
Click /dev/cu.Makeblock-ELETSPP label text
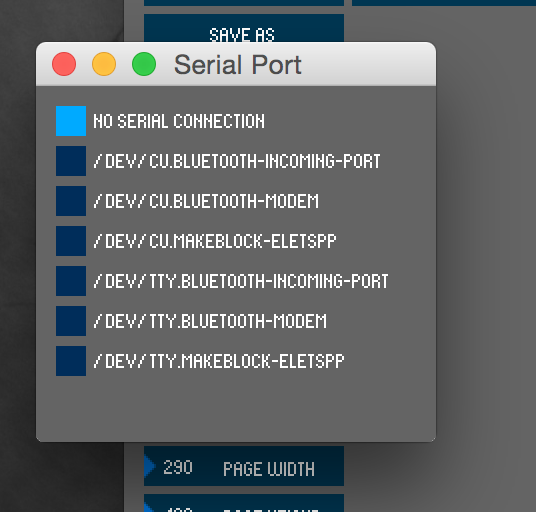click(x=215, y=241)
